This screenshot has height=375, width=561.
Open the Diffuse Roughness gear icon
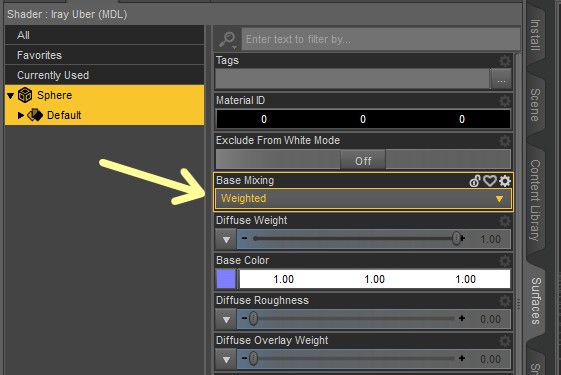point(505,301)
